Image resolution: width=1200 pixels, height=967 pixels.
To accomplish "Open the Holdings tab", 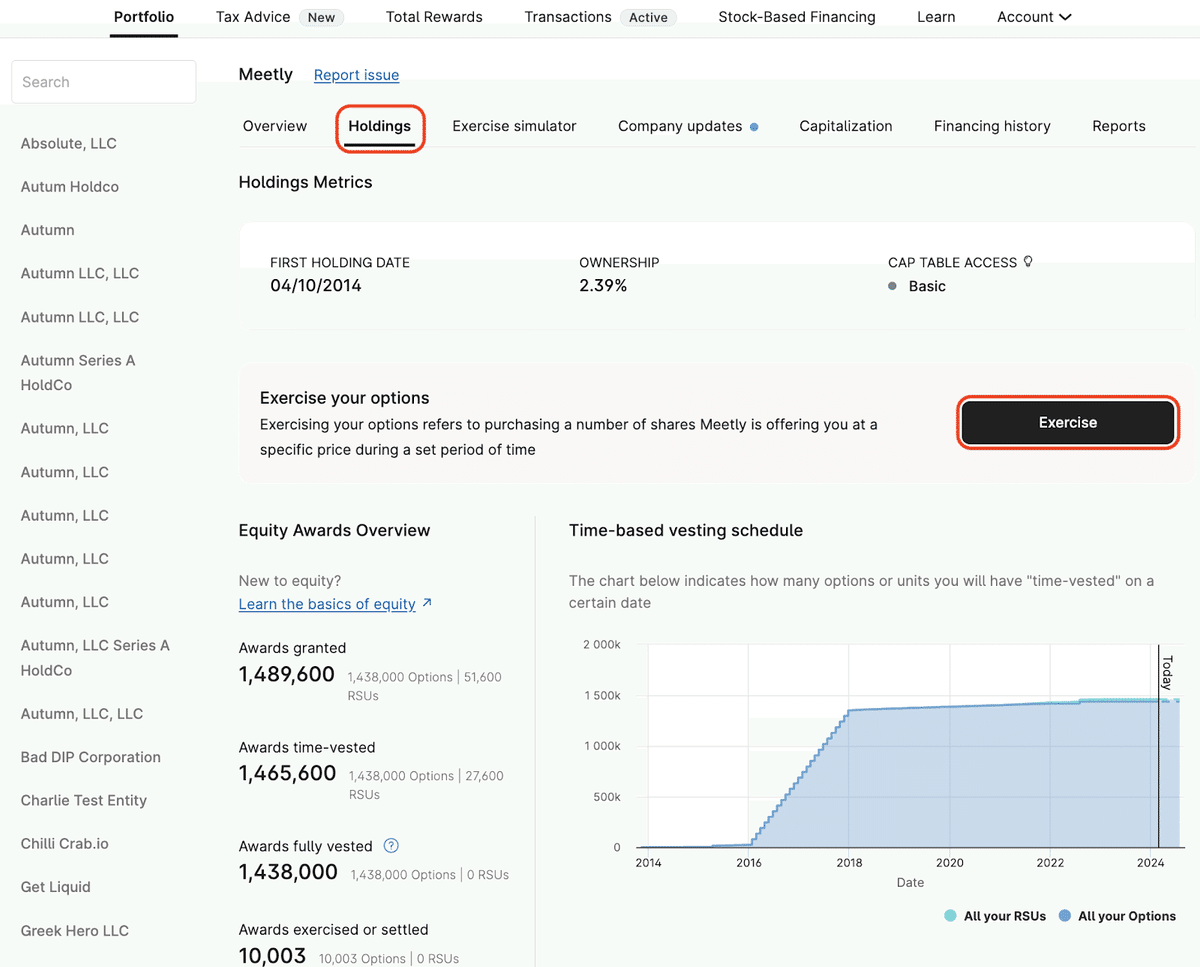I will point(379,126).
